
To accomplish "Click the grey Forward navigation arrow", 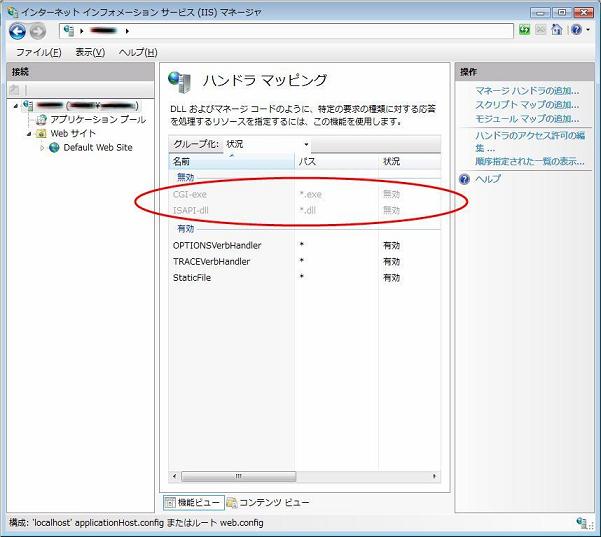I will (x=38, y=31).
